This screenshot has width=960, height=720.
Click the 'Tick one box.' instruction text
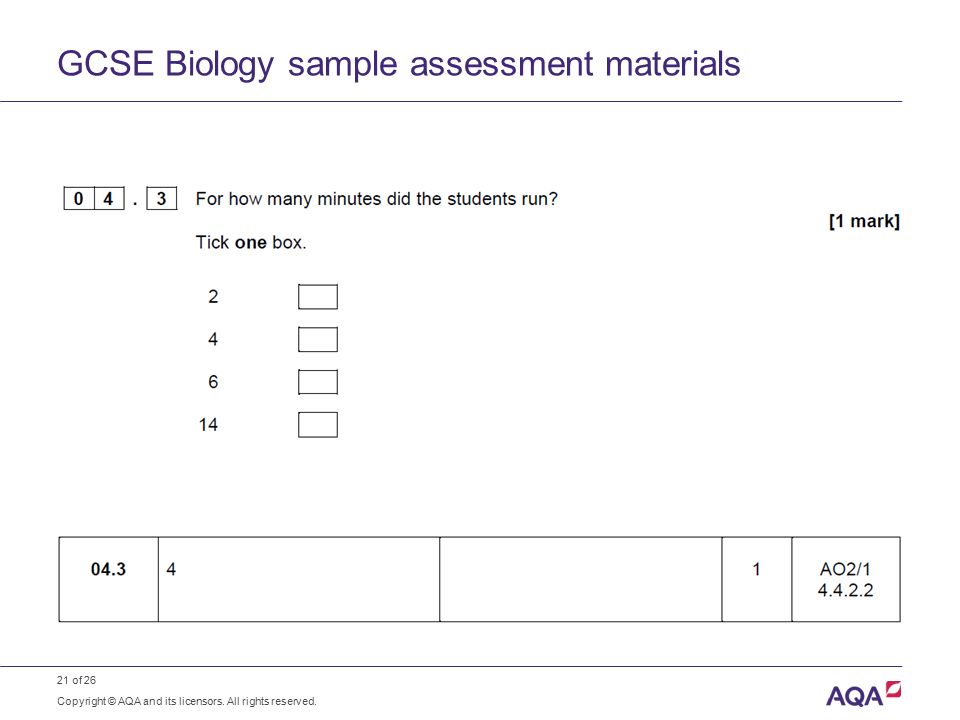250,242
